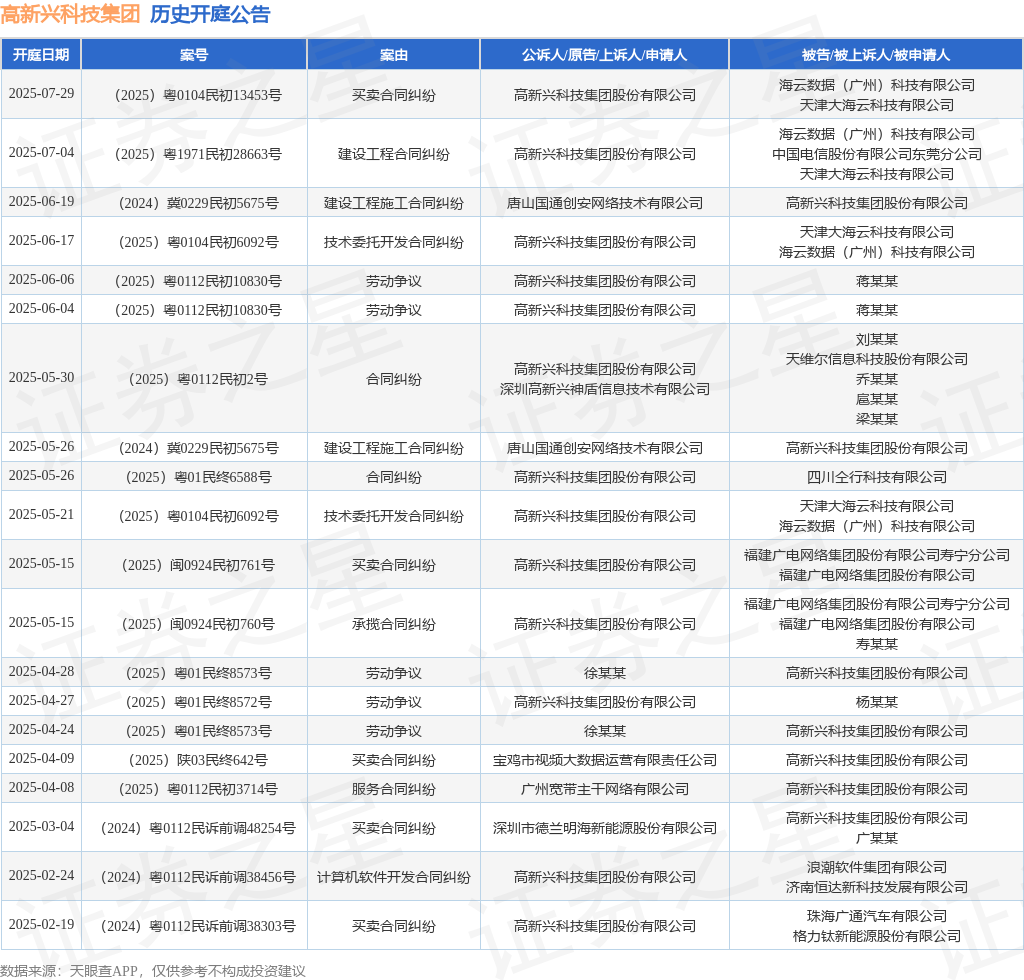The image size is (1024, 980).
Task: Click plaintiff 广州宽带主干网络有限公司
Action: coord(605,789)
